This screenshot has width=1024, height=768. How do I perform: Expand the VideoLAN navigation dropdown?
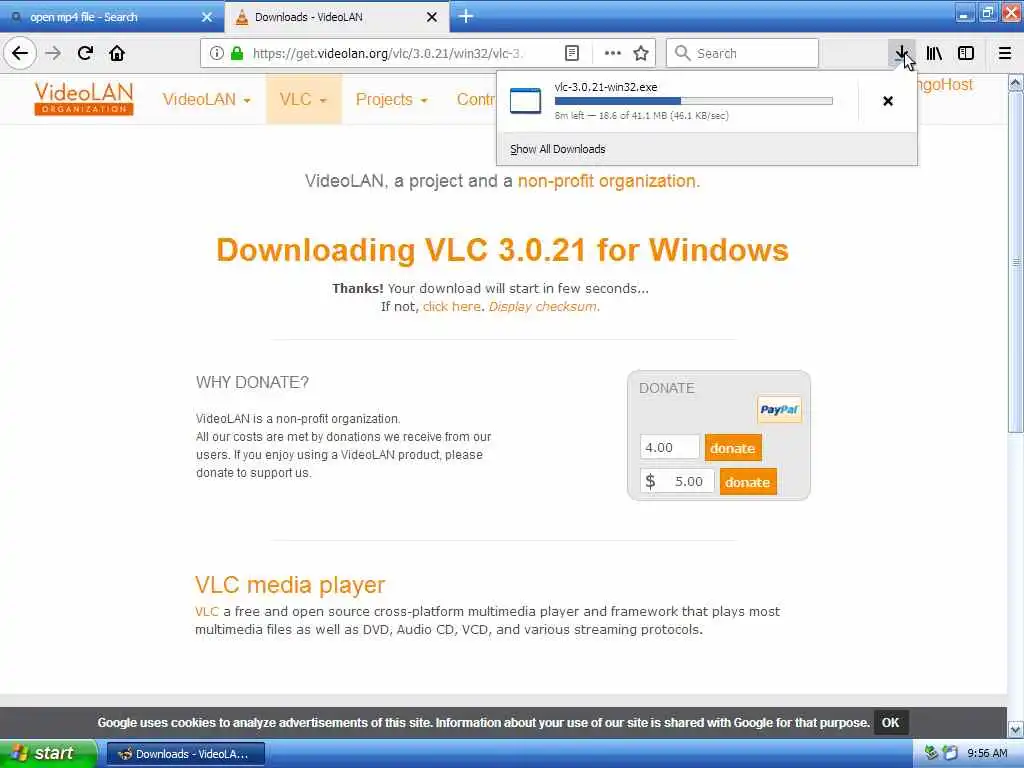206,99
